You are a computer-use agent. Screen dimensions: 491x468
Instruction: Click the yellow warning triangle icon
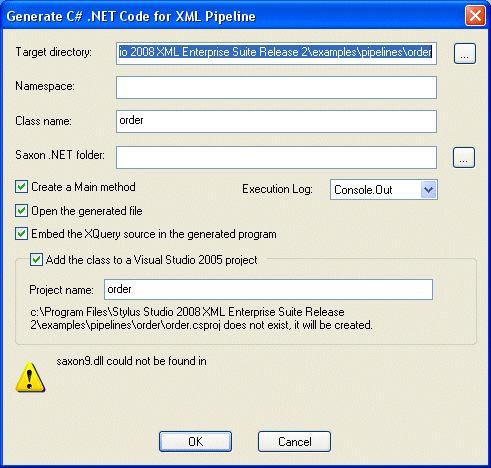[x=30, y=377]
